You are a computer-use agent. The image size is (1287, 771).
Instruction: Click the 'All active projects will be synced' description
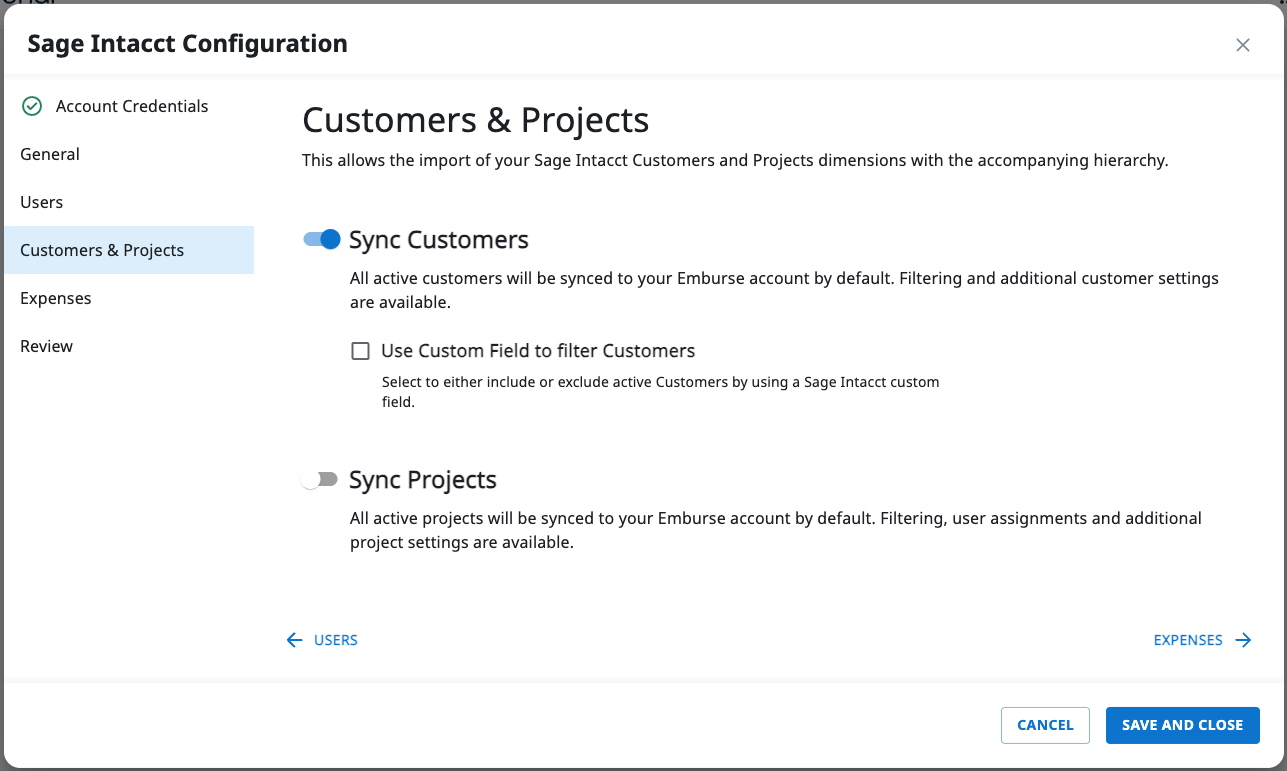776,531
